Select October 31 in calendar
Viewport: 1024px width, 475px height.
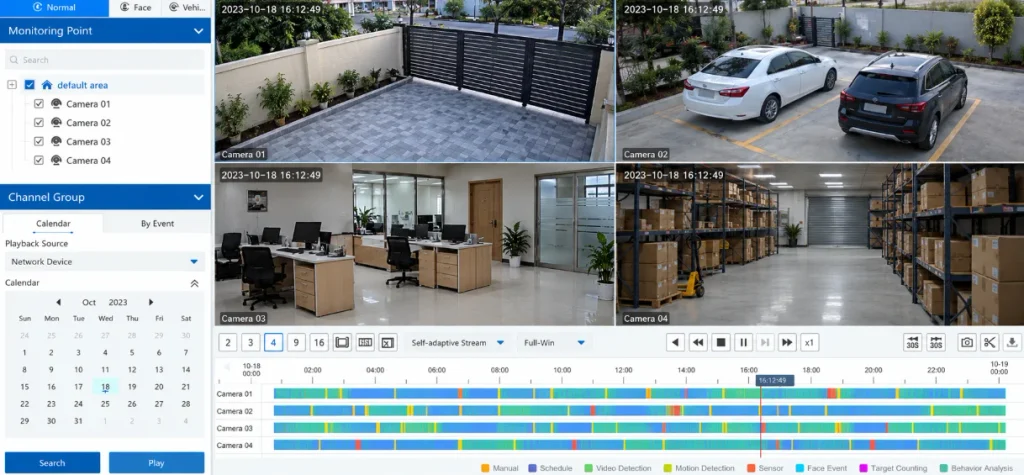pyautogui.click(x=78, y=421)
